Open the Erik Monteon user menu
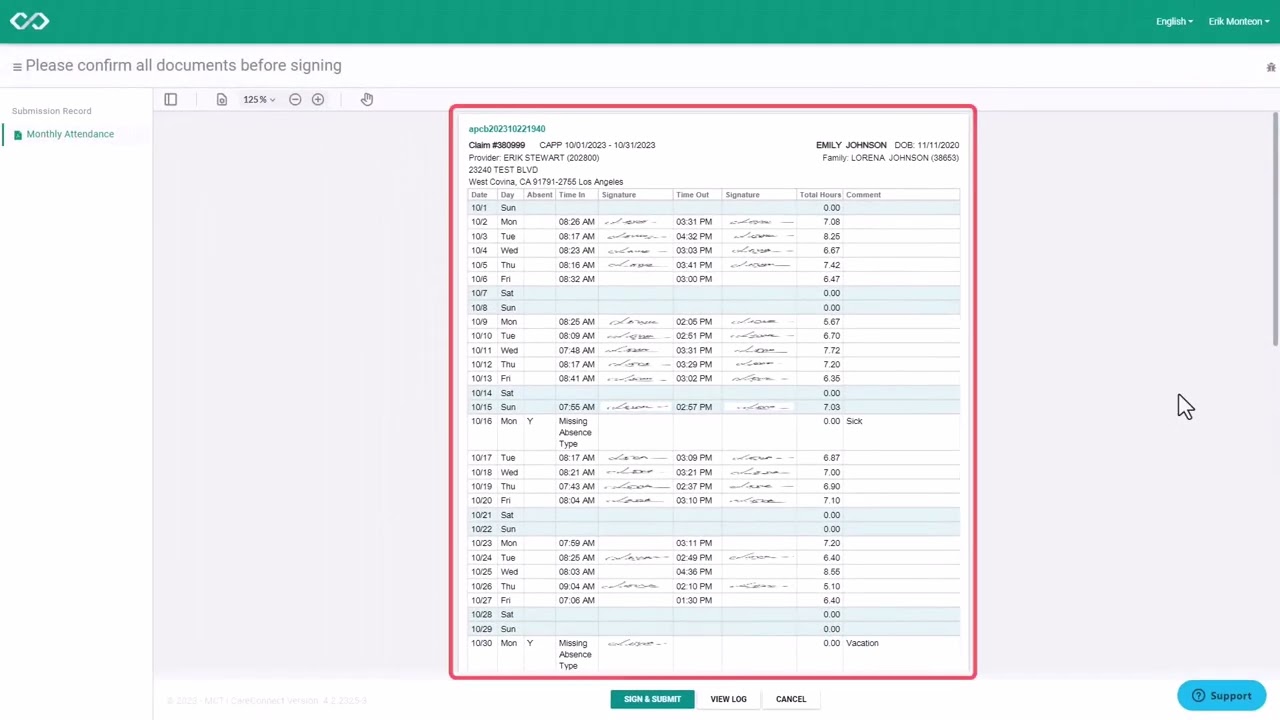 pos(1239,21)
